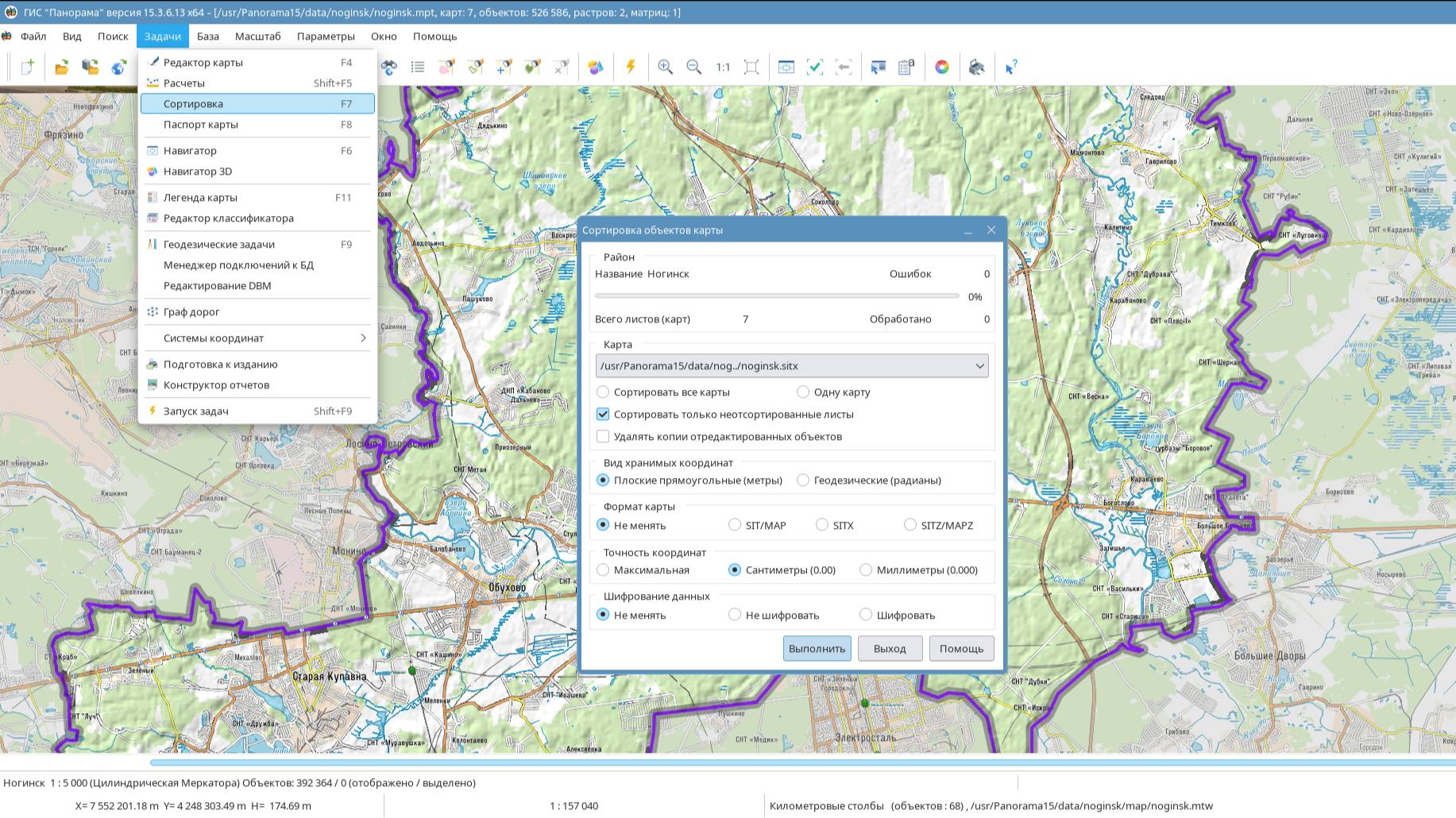The image size is (1456, 818).
Task: Click the zoom in magnifier icon
Action: click(665, 68)
